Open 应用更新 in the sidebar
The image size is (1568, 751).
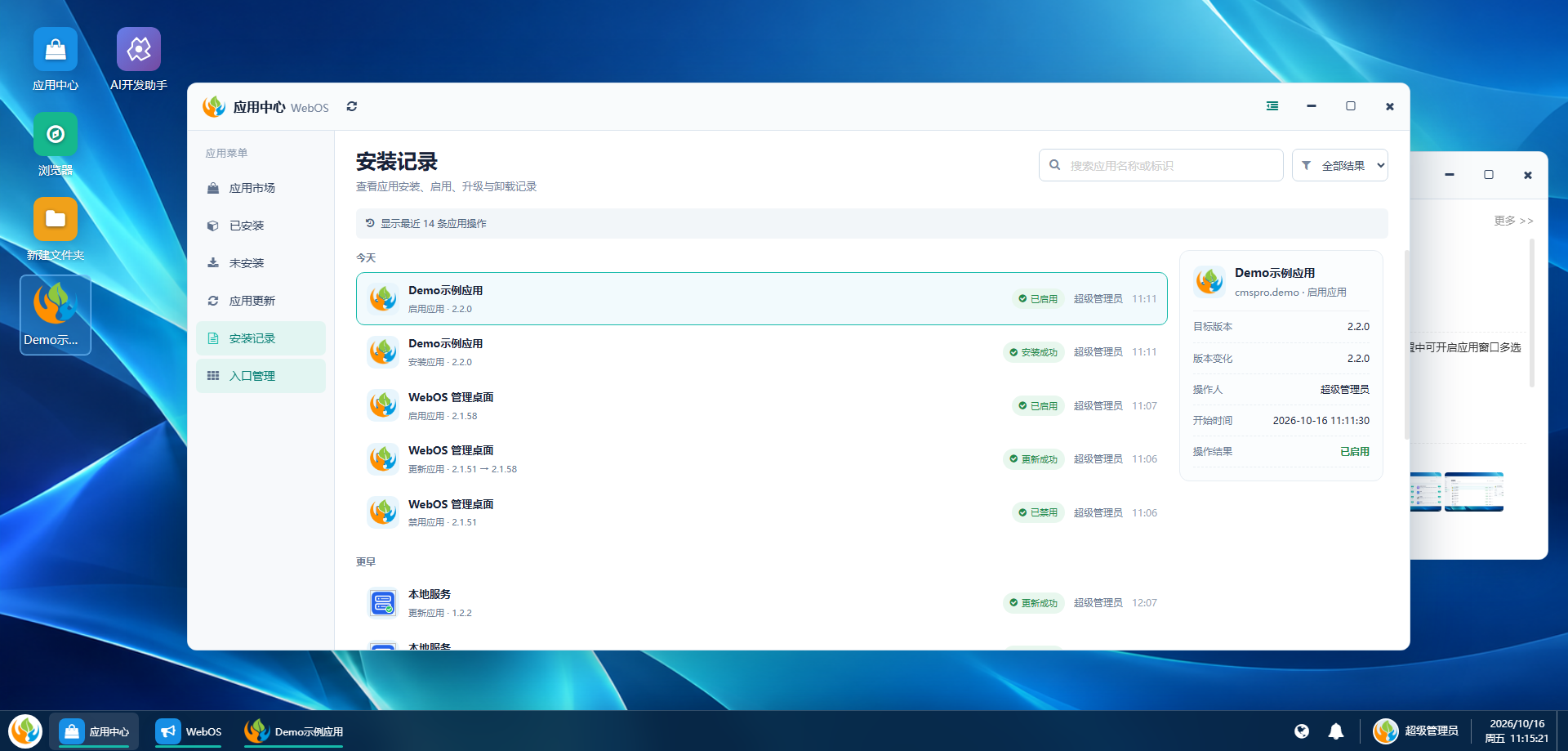[x=261, y=301]
